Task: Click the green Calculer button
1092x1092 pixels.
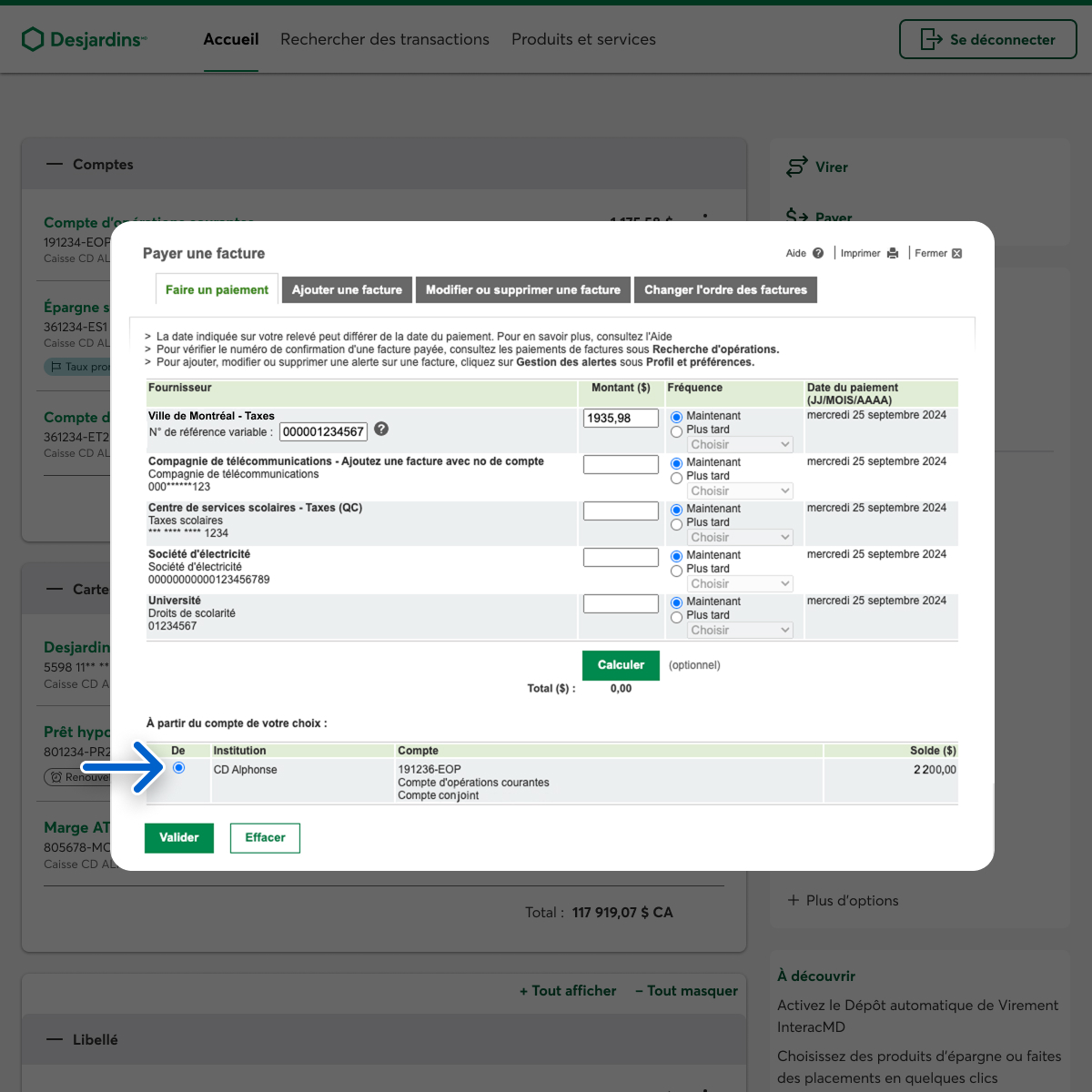Action: 621,665
